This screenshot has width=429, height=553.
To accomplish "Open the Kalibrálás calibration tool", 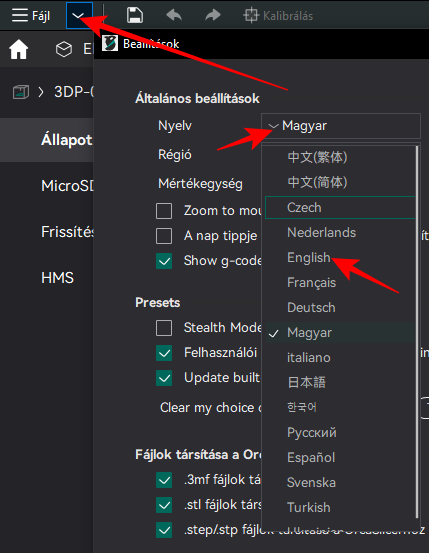I will [x=278, y=16].
